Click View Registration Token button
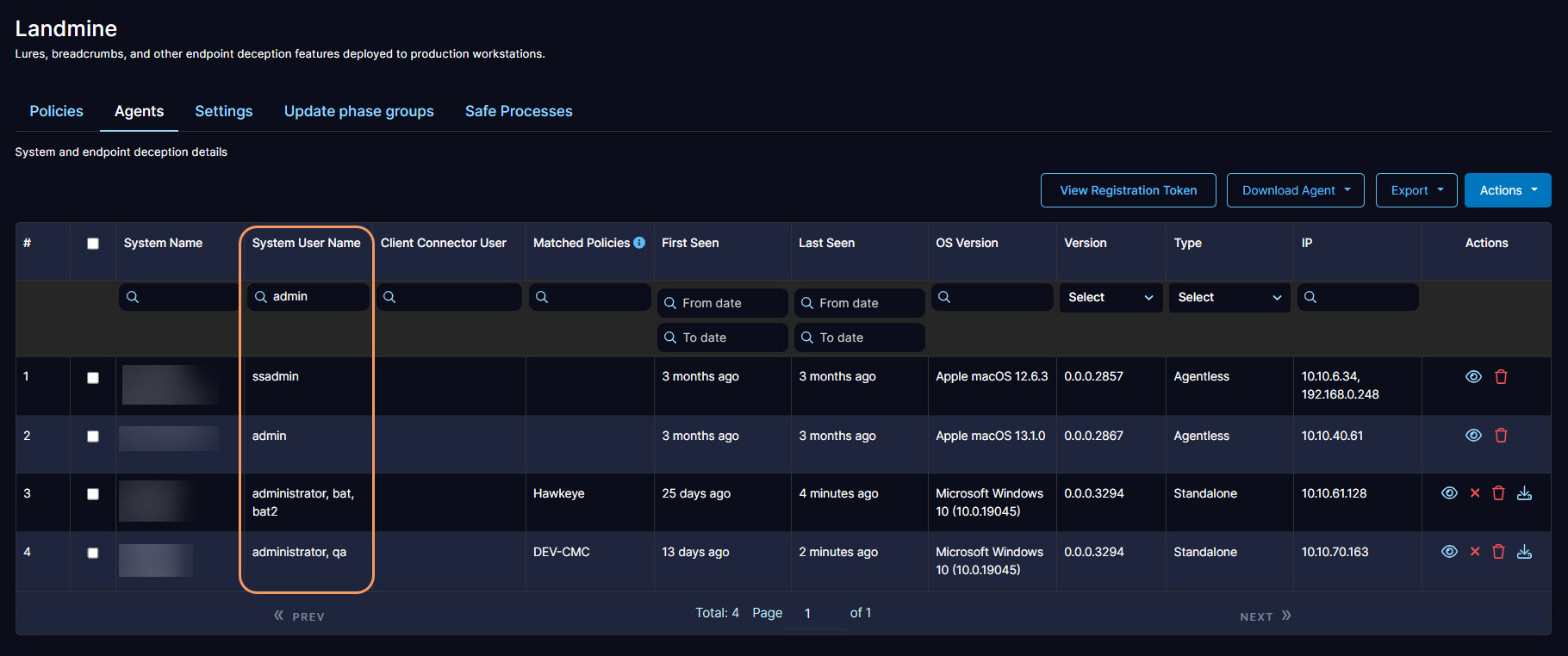The height and width of the screenshot is (656, 1568). 1128,190
